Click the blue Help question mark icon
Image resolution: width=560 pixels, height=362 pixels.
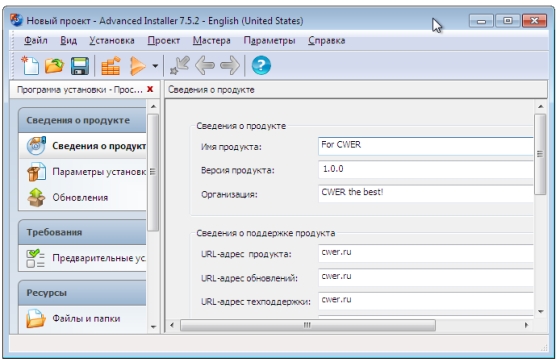261,65
